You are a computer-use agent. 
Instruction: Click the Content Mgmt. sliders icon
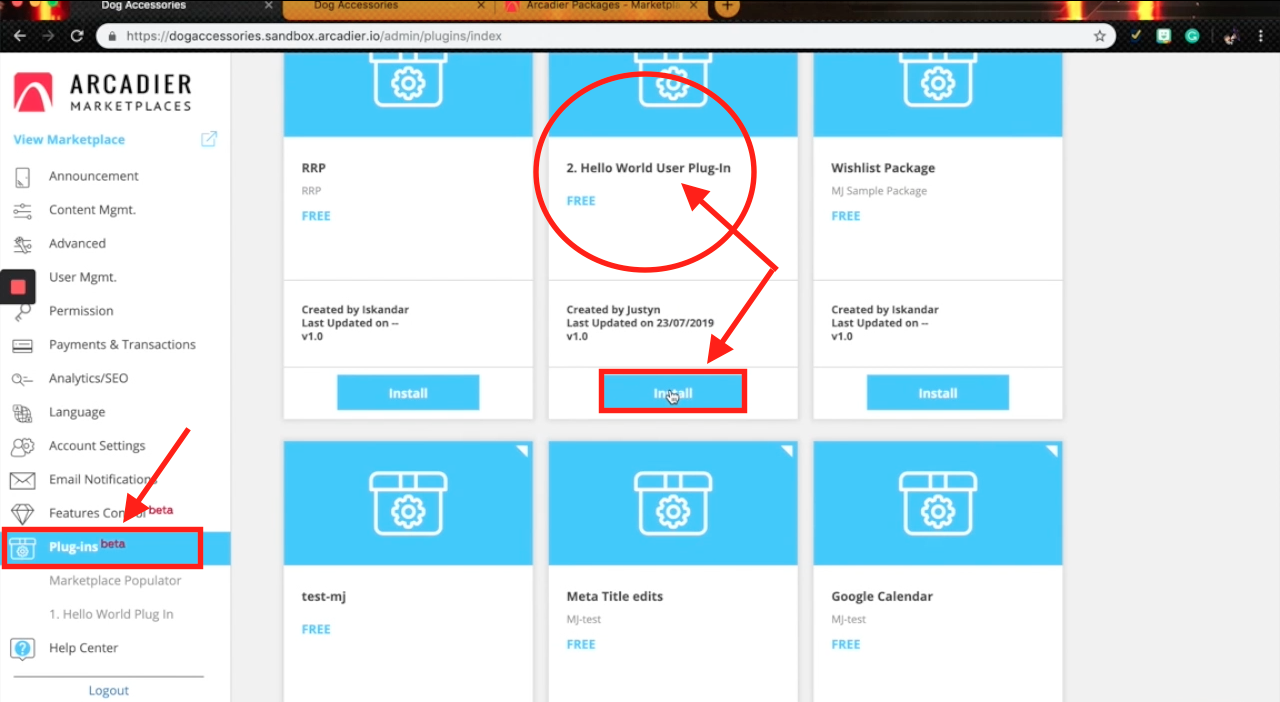pyautogui.click(x=22, y=210)
